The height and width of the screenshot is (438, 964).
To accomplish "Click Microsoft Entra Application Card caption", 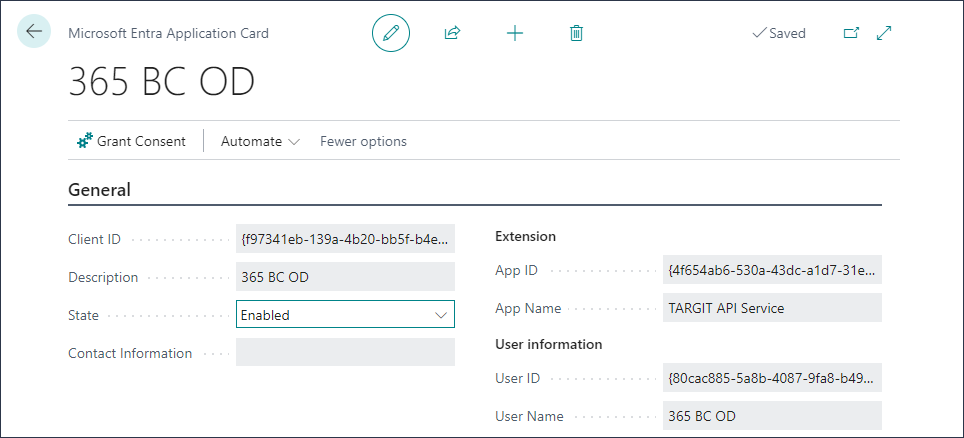I will coord(168,33).
